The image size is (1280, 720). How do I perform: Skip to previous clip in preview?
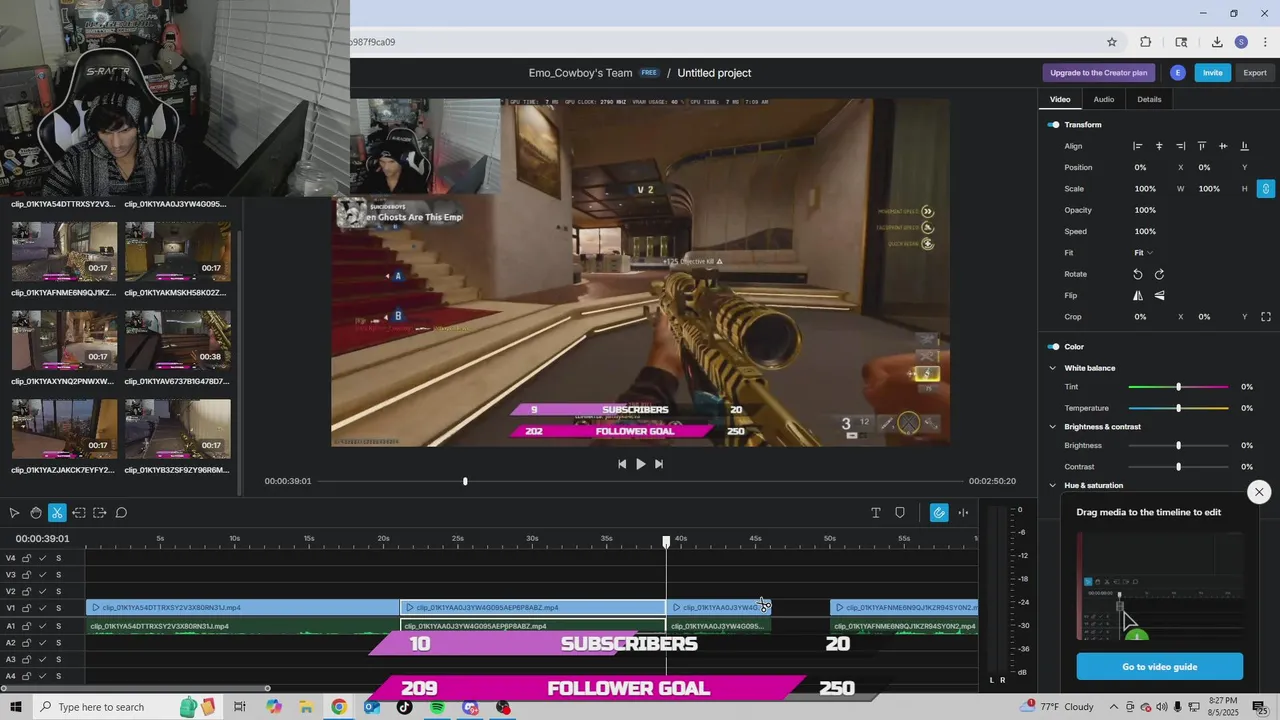(x=622, y=464)
